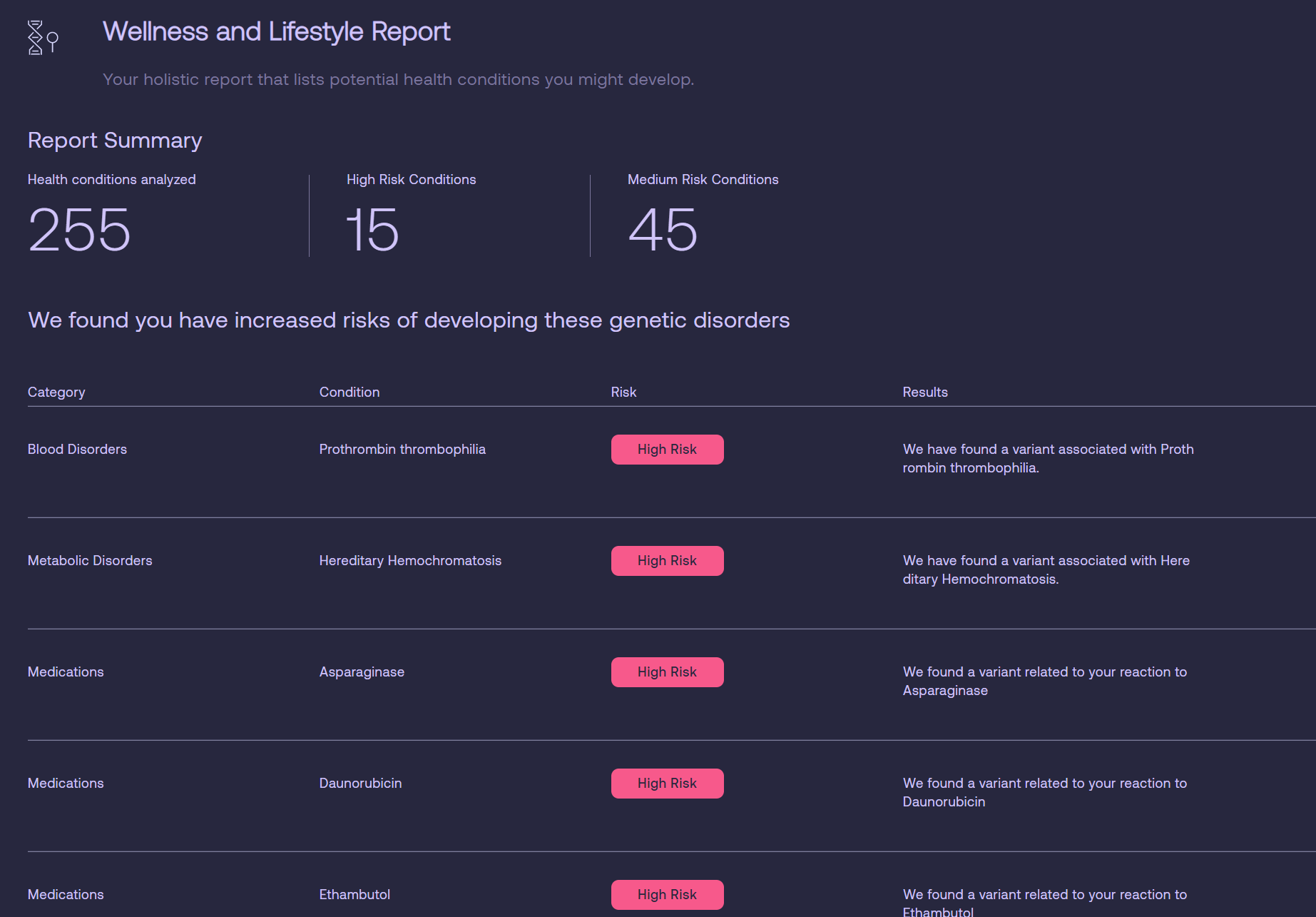Open the Asparaginase condition entry

(x=362, y=672)
